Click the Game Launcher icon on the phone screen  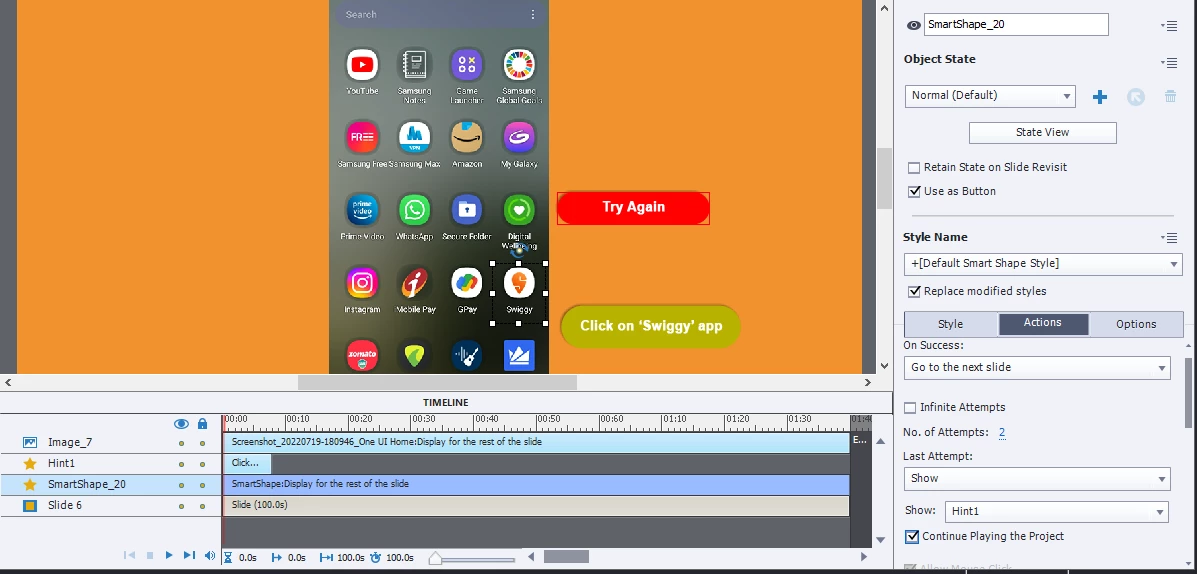coord(466,65)
